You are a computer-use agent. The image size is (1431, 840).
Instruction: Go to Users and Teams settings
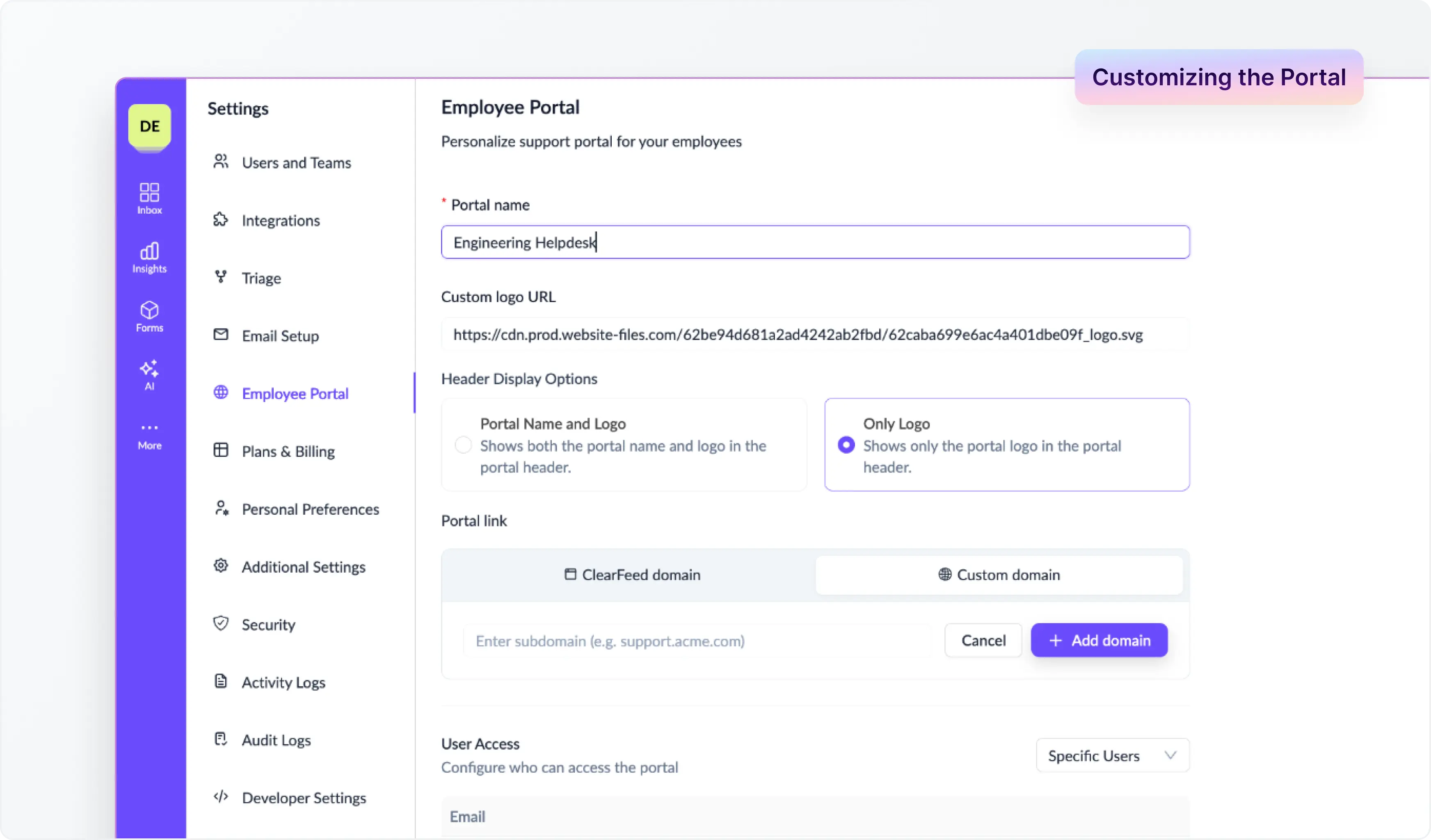297,163
